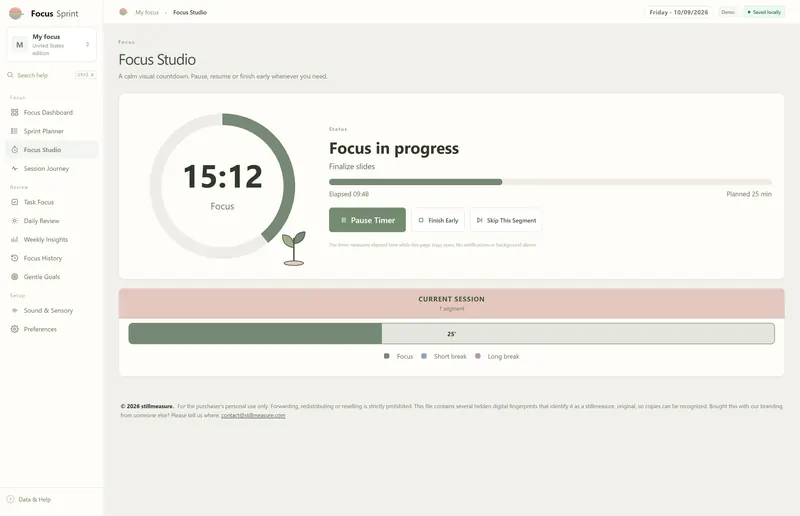The height and width of the screenshot is (516, 800).
Task: Go to Focus Dashboard page
Action: [x=52, y=112]
